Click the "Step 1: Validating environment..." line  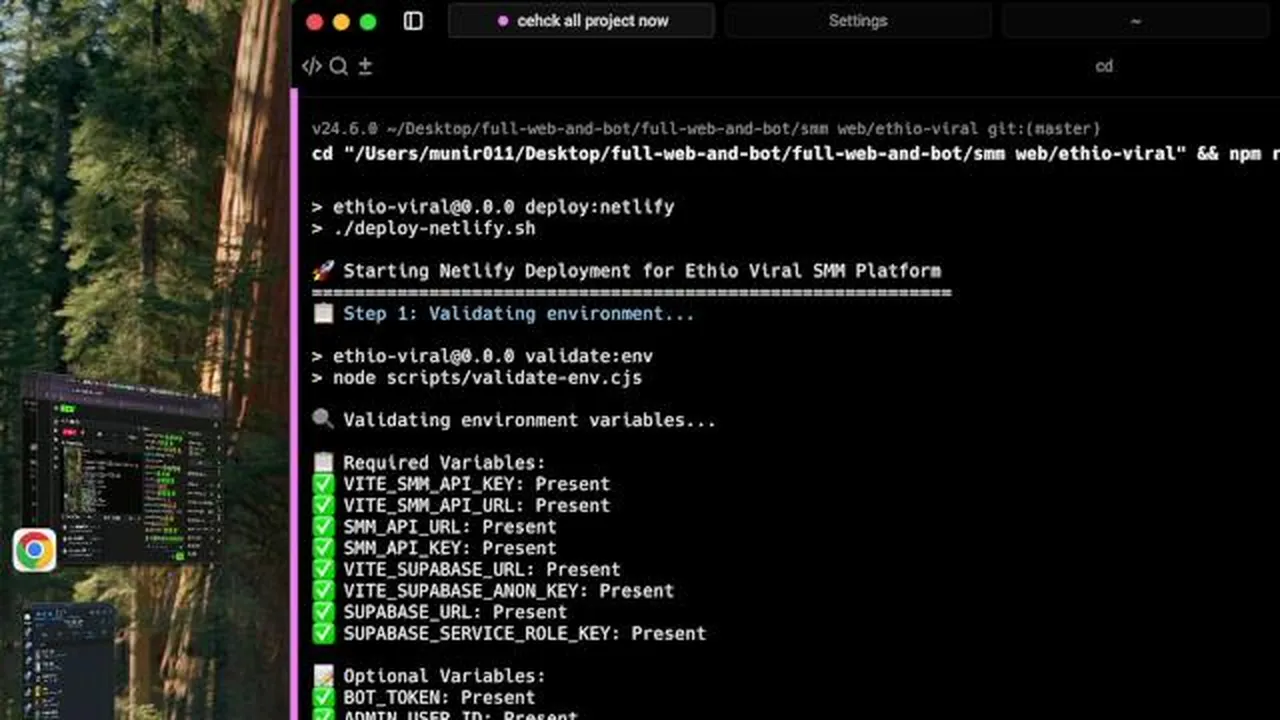coord(503,314)
